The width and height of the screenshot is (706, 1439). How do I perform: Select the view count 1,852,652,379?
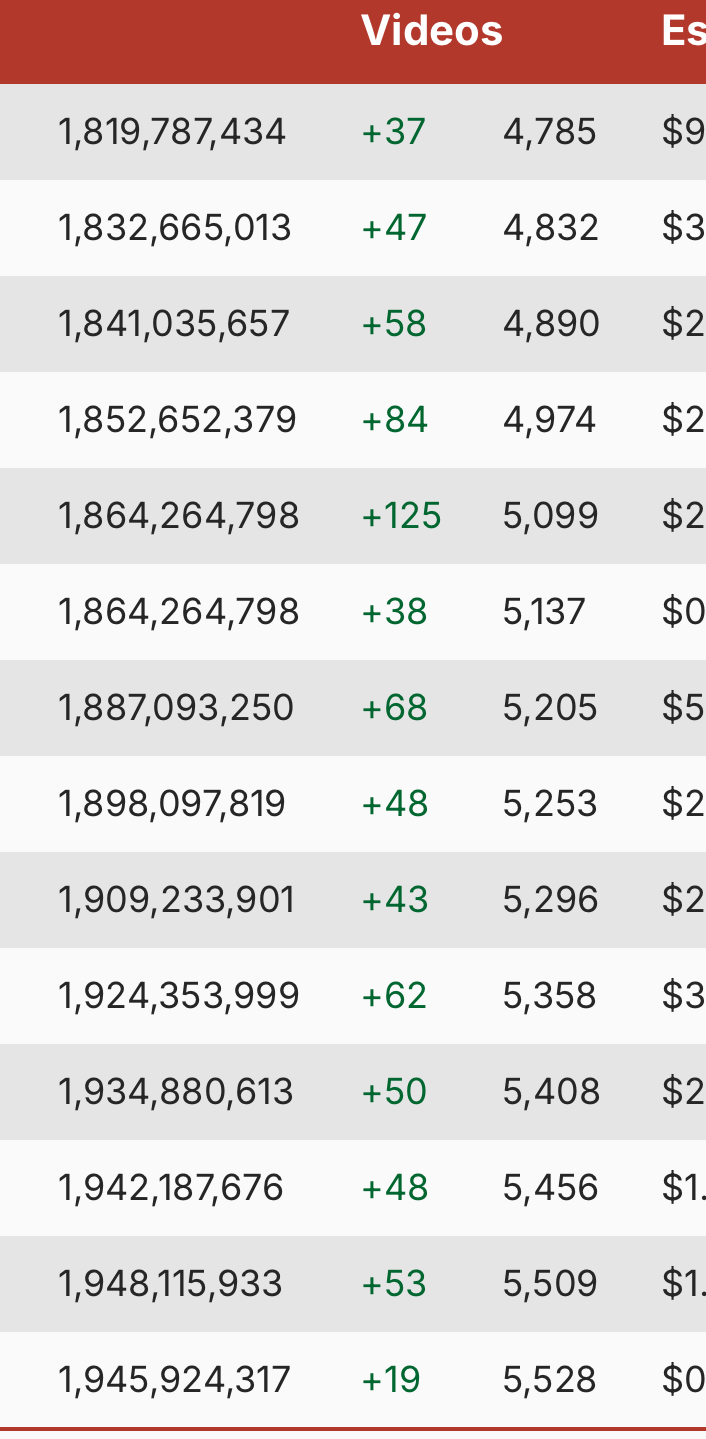pyautogui.click(x=178, y=420)
